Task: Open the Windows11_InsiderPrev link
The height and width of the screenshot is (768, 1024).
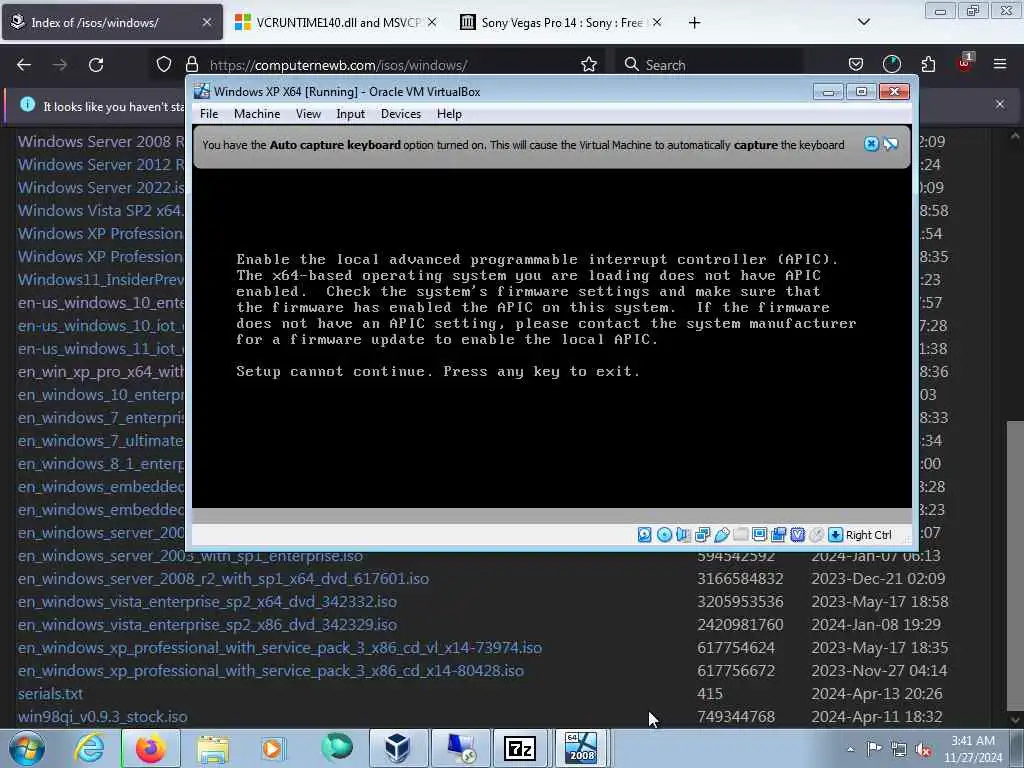Action: click(x=101, y=280)
